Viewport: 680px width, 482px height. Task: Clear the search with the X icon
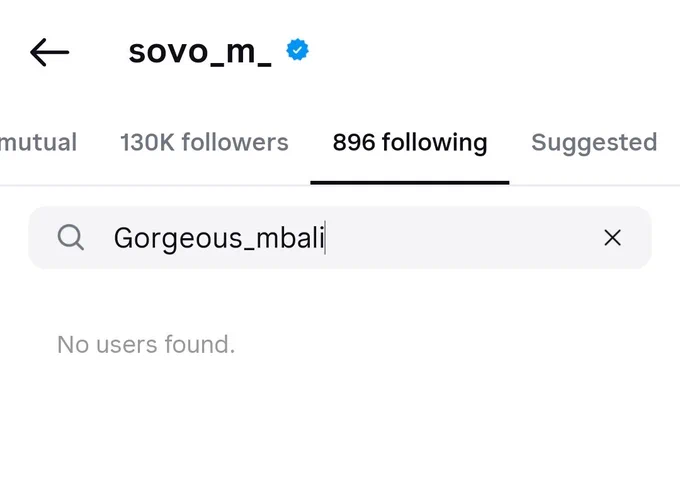(612, 238)
